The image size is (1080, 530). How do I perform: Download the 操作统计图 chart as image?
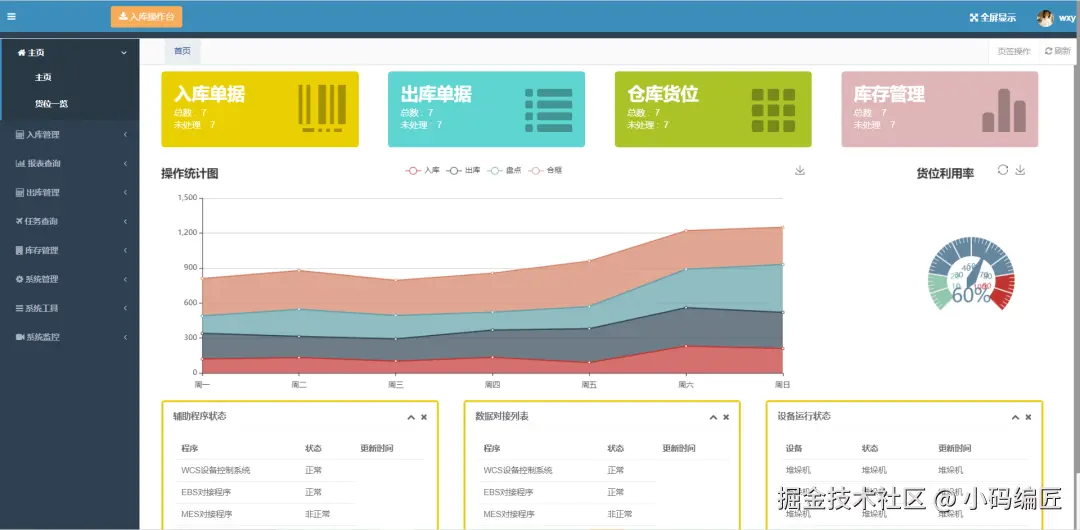pos(800,170)
